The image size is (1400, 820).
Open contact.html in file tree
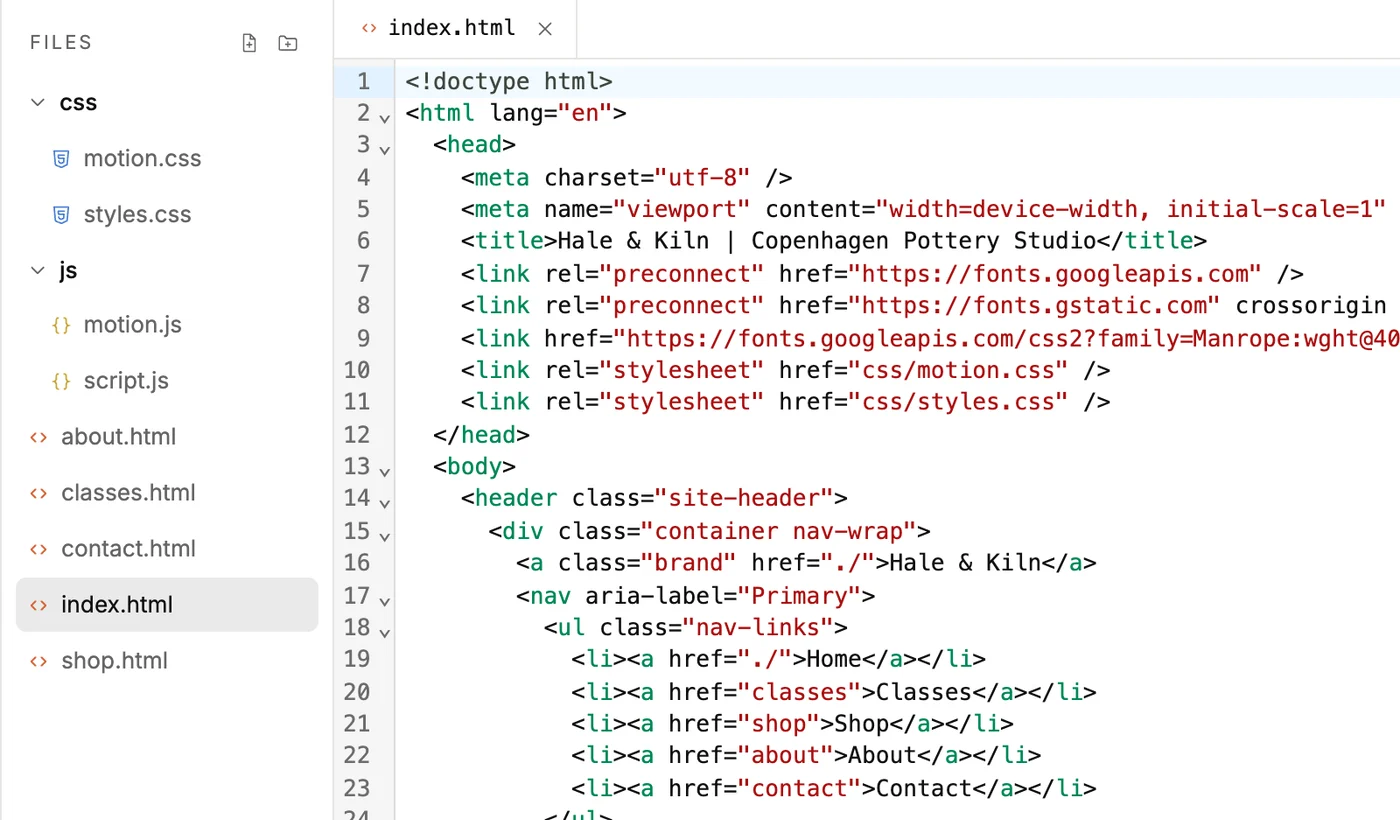point(128,549)
